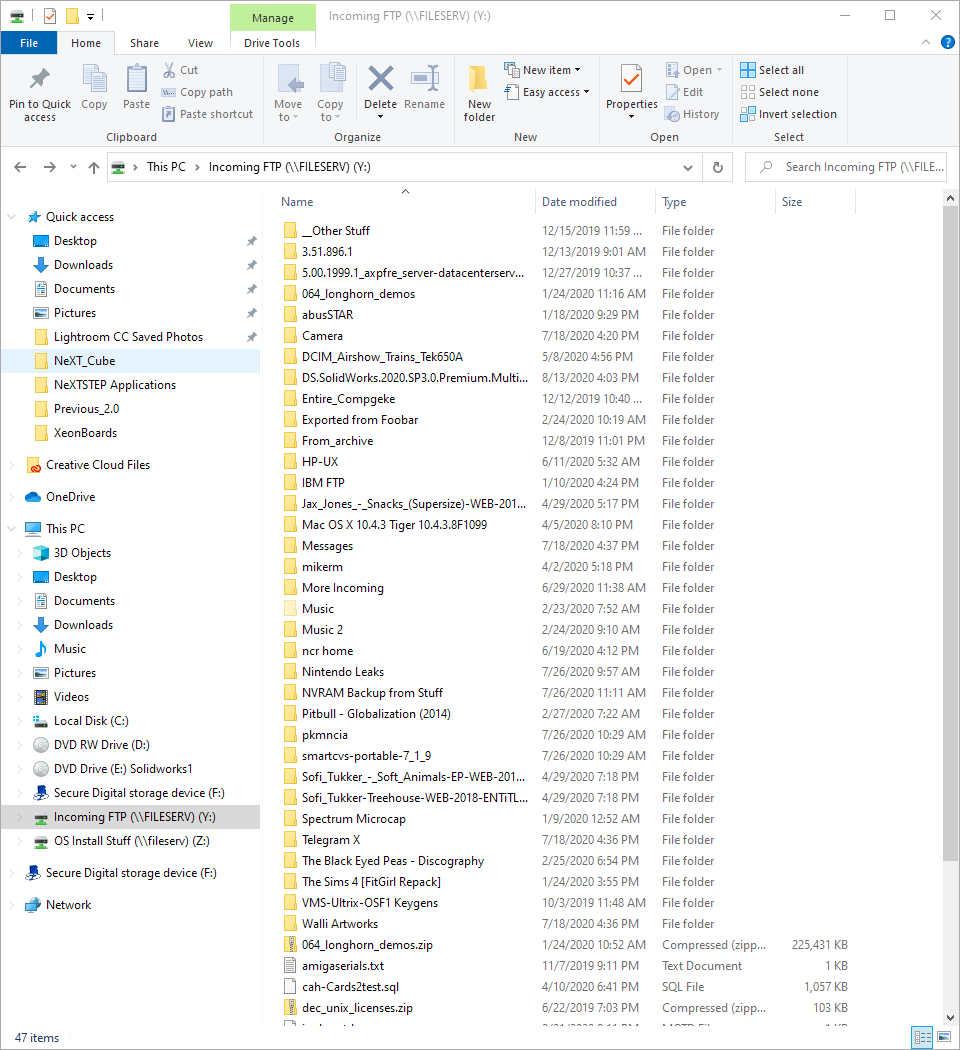Collapse the Quick access tree

(x=13, y=217)
